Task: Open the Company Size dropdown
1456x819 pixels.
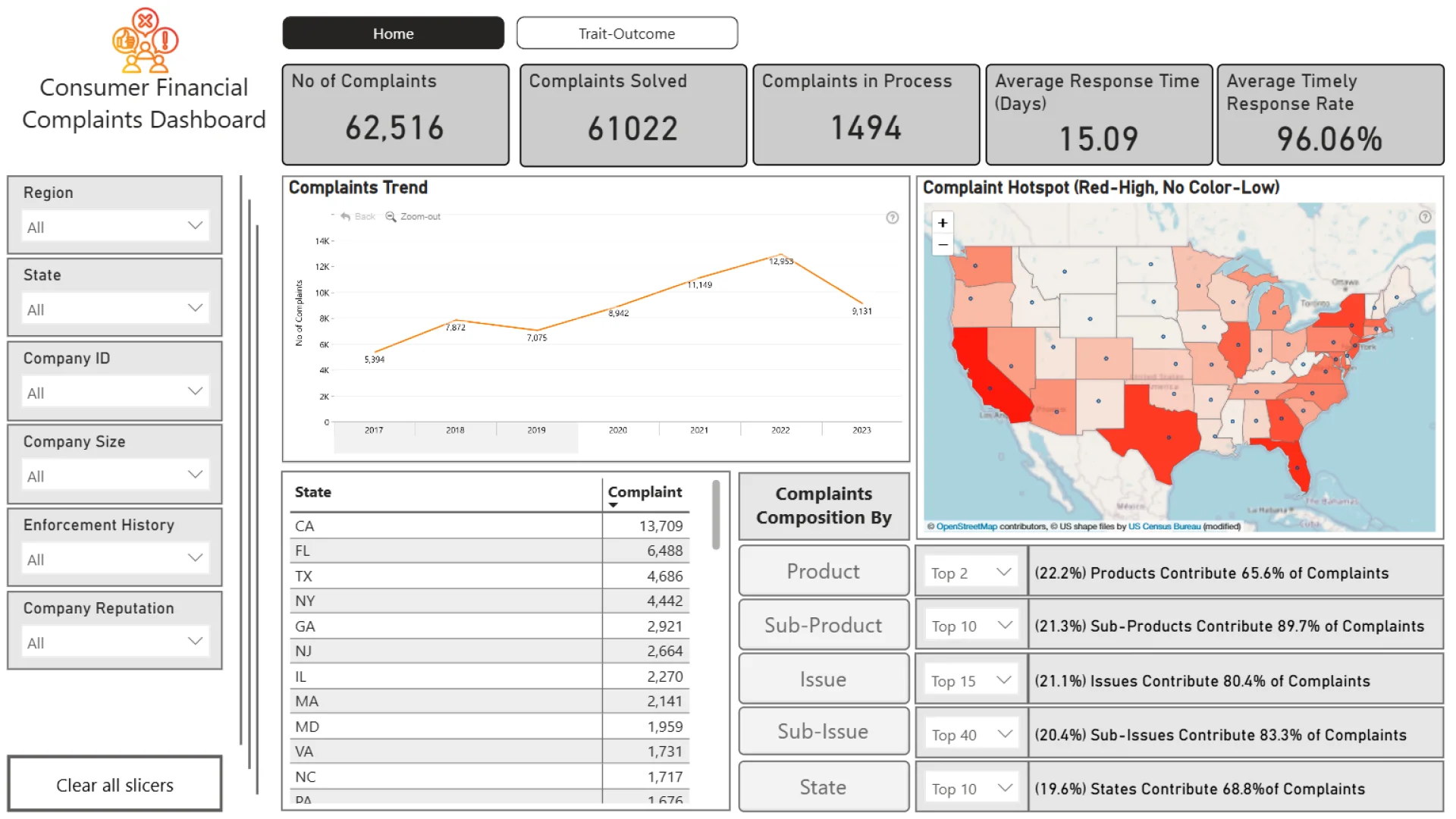Action: point(194,475)
